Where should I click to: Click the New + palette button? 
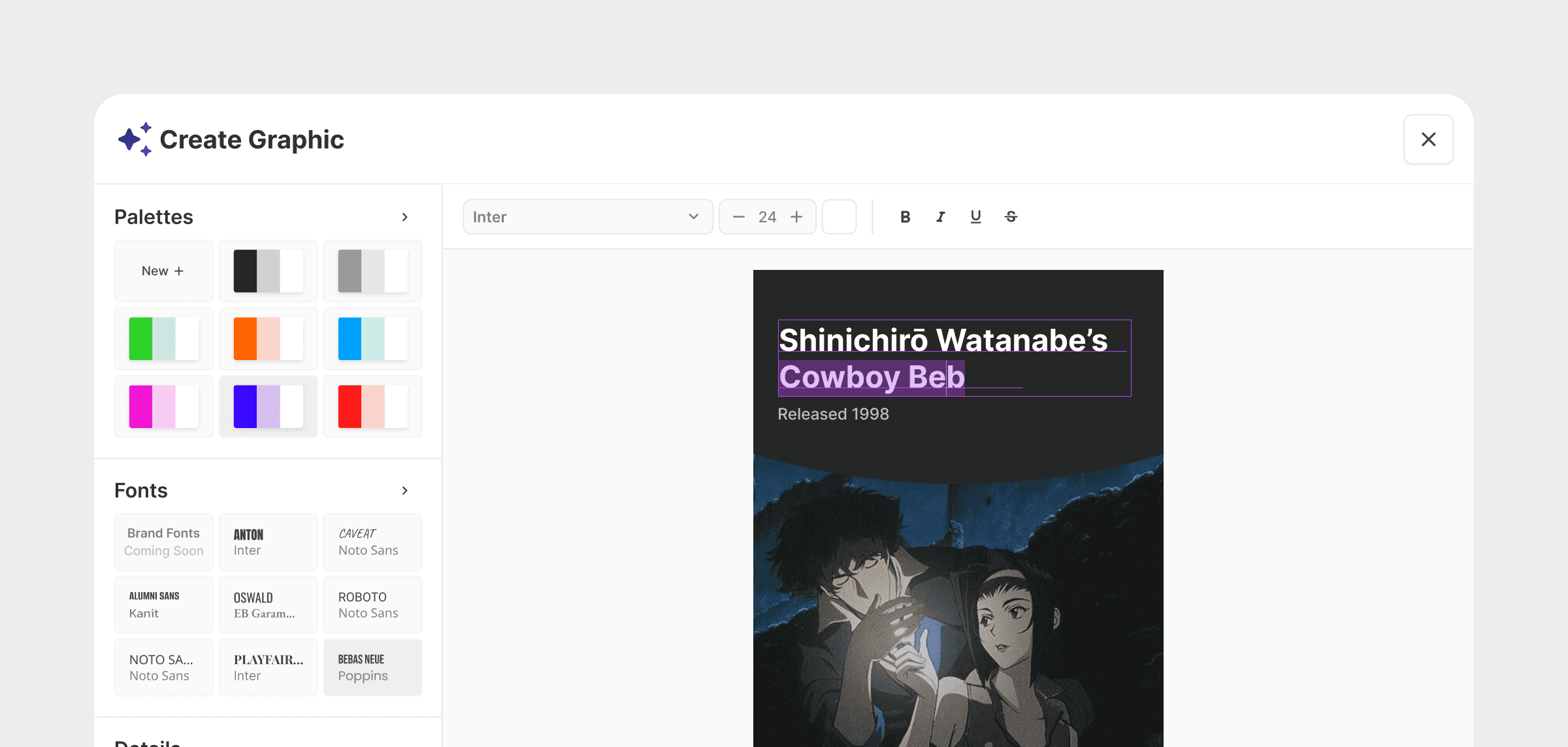click(163, 271)
